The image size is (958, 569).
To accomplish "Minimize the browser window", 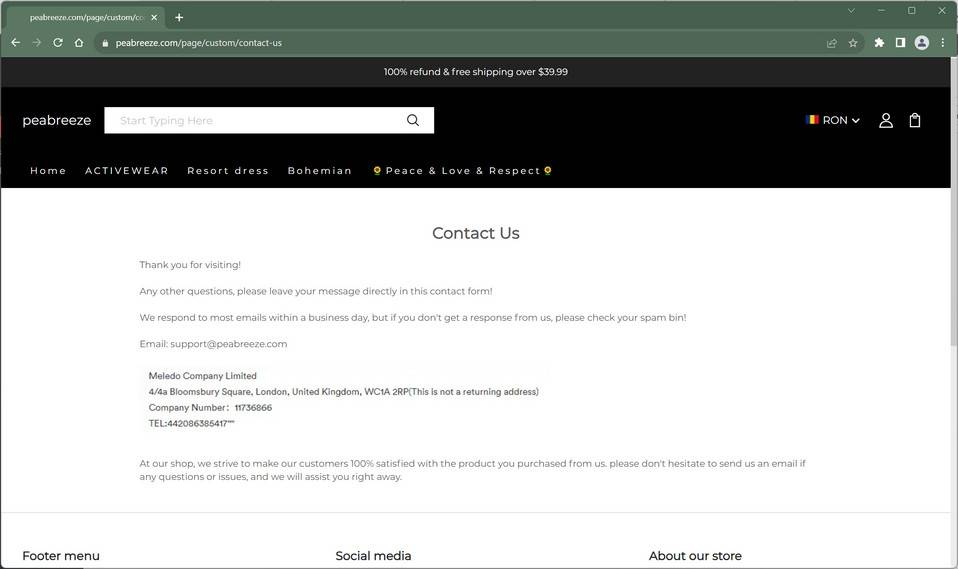I will click(881, 10).
